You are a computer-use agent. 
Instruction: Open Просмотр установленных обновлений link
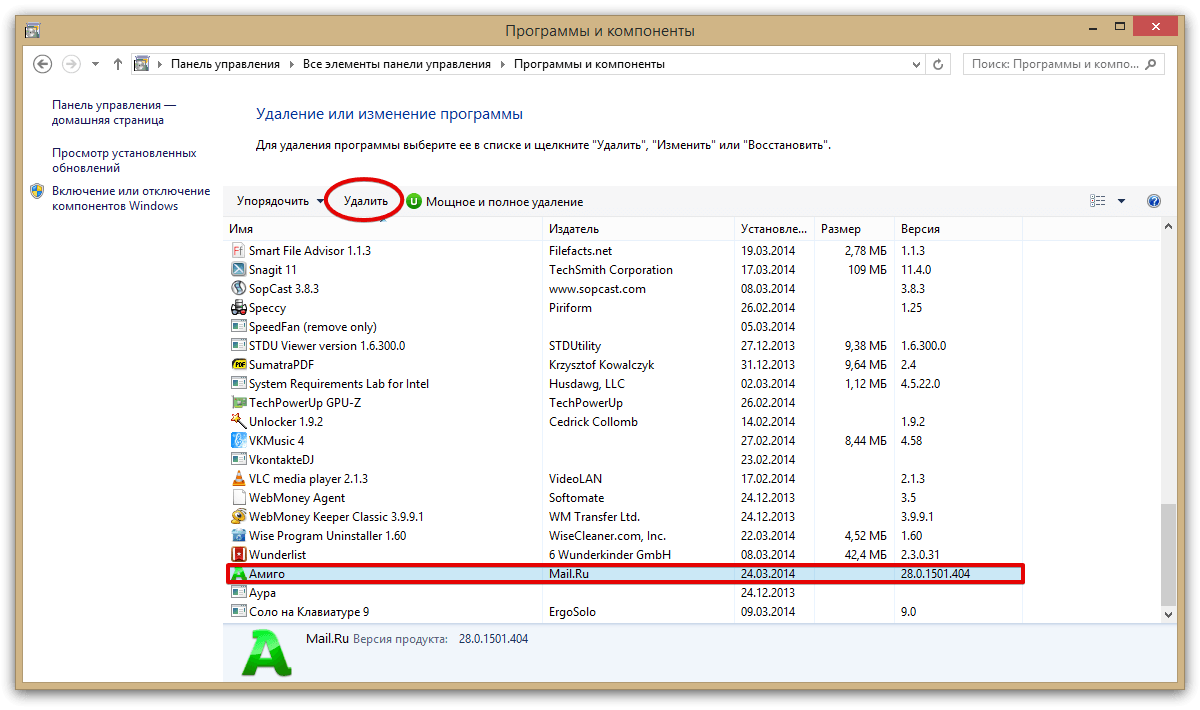[x=124, y=160]
